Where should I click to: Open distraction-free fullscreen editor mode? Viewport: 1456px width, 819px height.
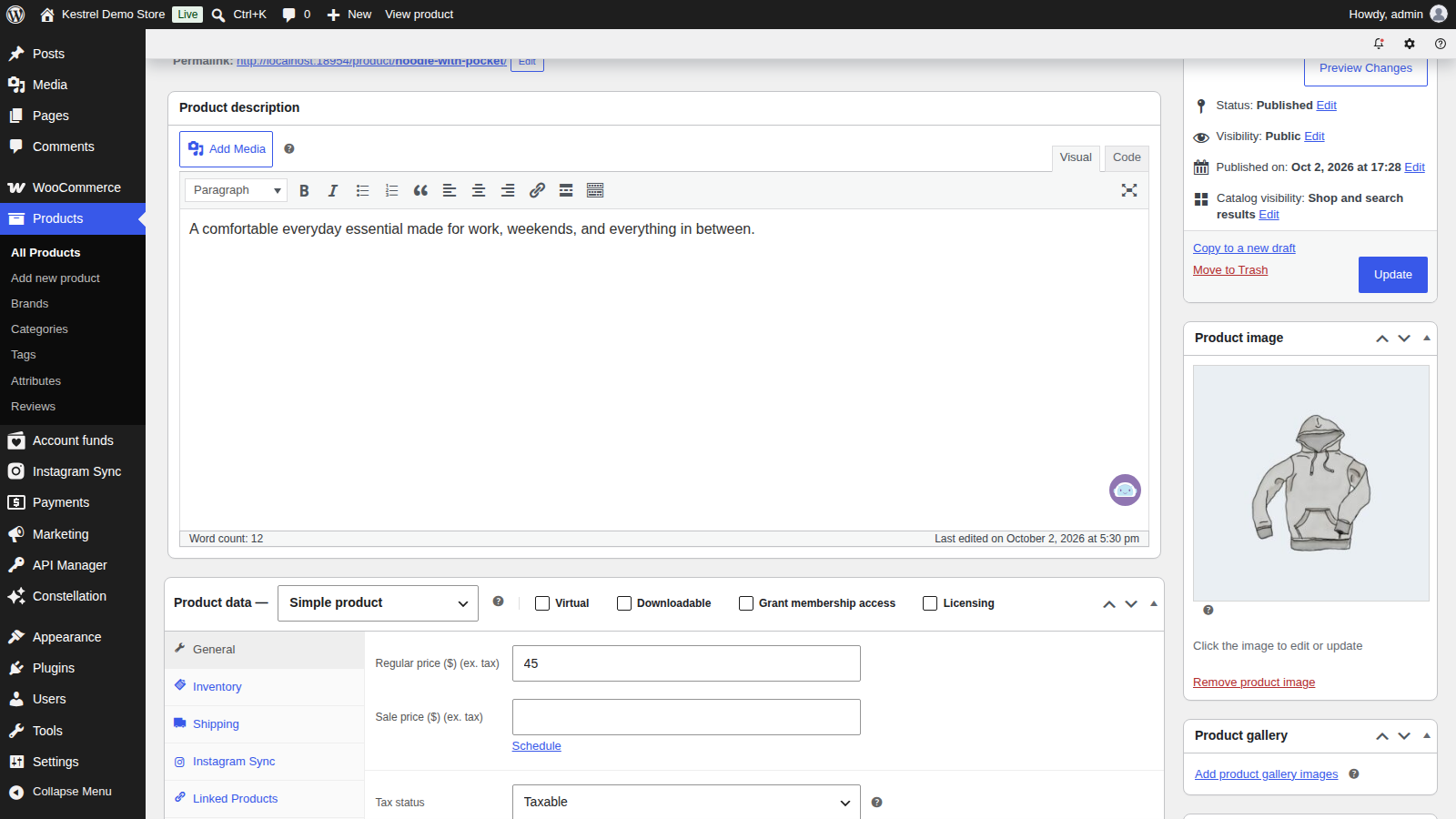point(1129,190)
